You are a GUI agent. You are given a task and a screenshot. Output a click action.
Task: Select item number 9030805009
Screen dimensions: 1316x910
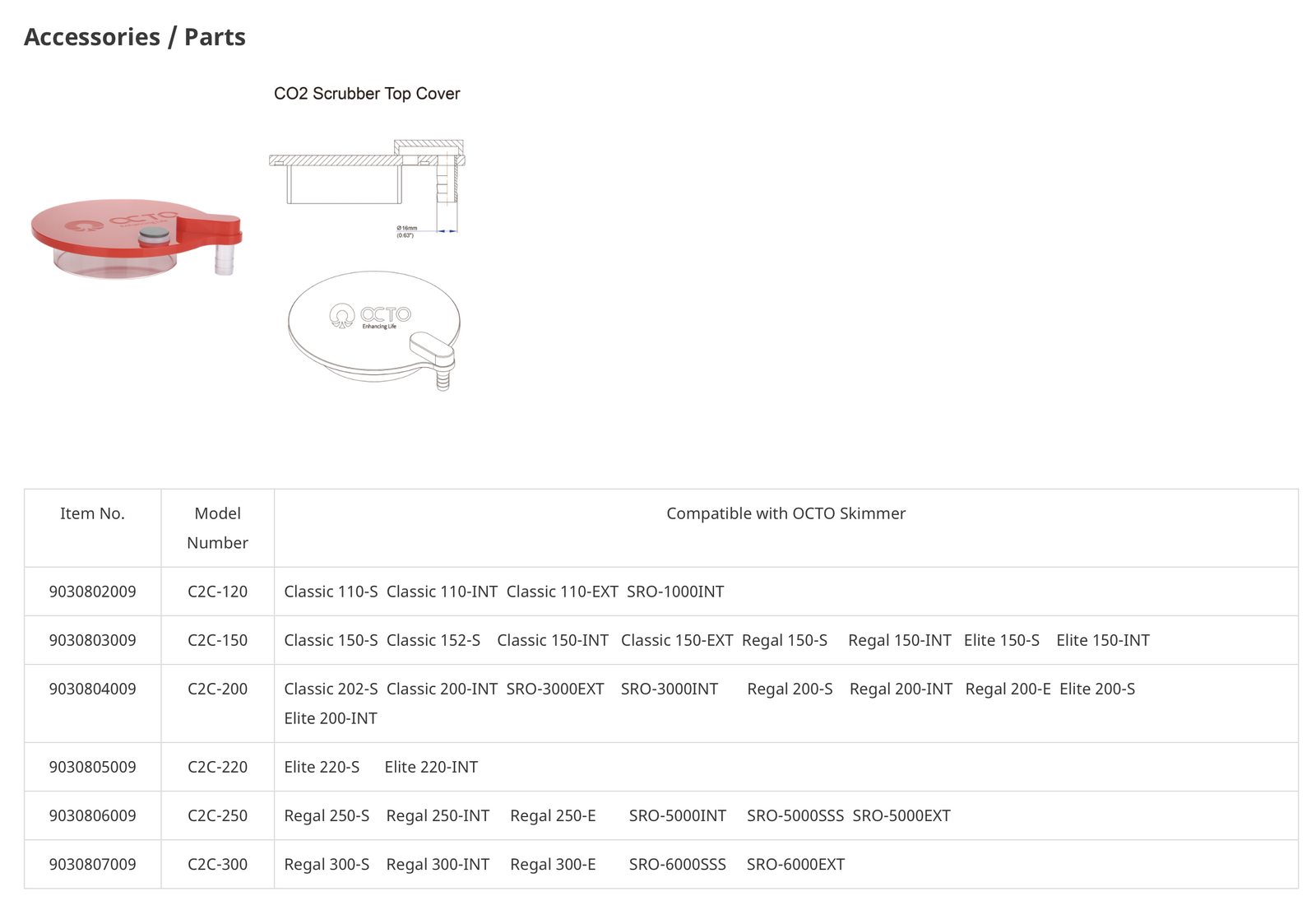(x=92, y=767)
